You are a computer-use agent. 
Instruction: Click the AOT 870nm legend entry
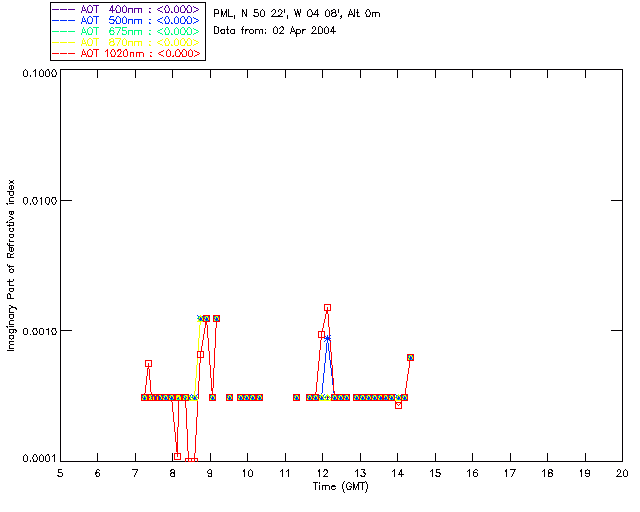tap(127, 42)
